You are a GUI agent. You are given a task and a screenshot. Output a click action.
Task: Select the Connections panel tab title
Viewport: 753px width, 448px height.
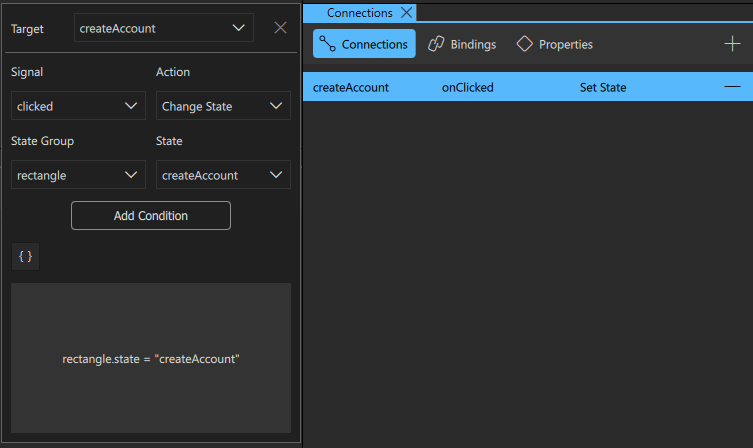pos(360,13)
